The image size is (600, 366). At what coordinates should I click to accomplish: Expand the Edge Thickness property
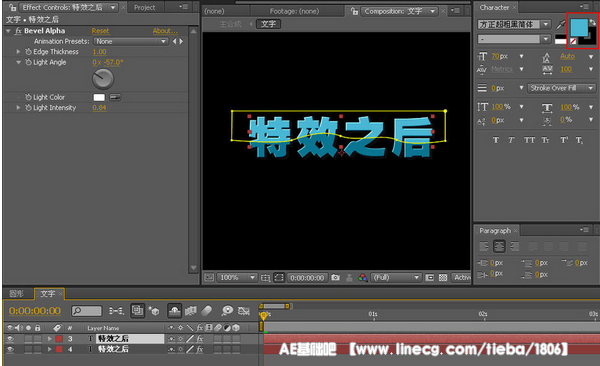click(18, 51)
